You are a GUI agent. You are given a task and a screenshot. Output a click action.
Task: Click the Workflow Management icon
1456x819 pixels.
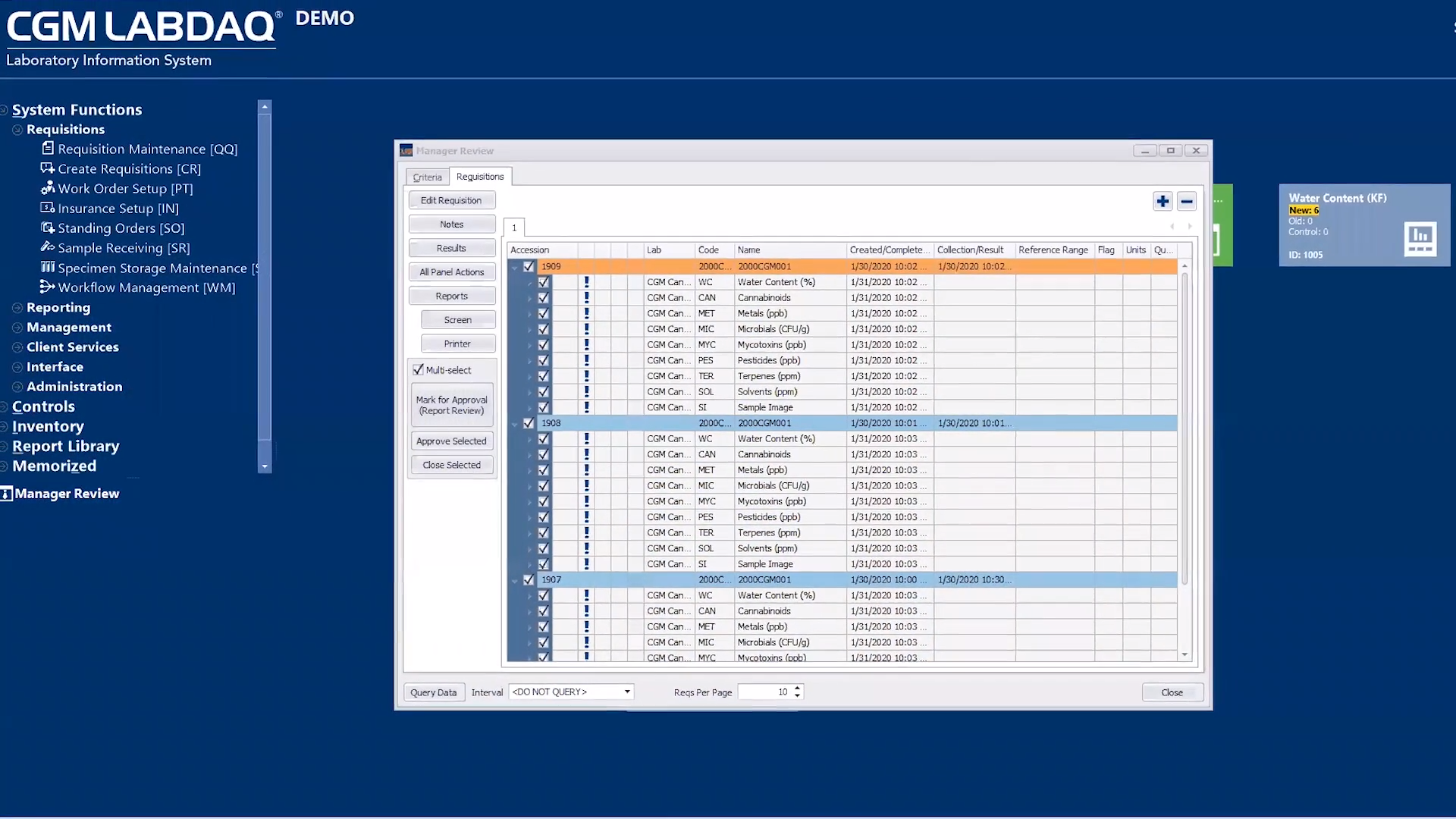48,287
